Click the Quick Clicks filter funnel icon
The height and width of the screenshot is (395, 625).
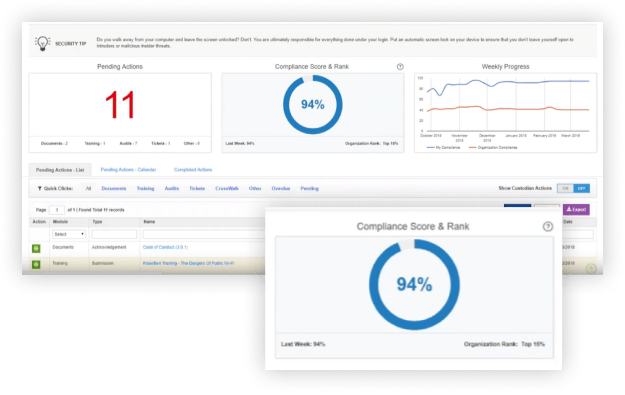39,188
